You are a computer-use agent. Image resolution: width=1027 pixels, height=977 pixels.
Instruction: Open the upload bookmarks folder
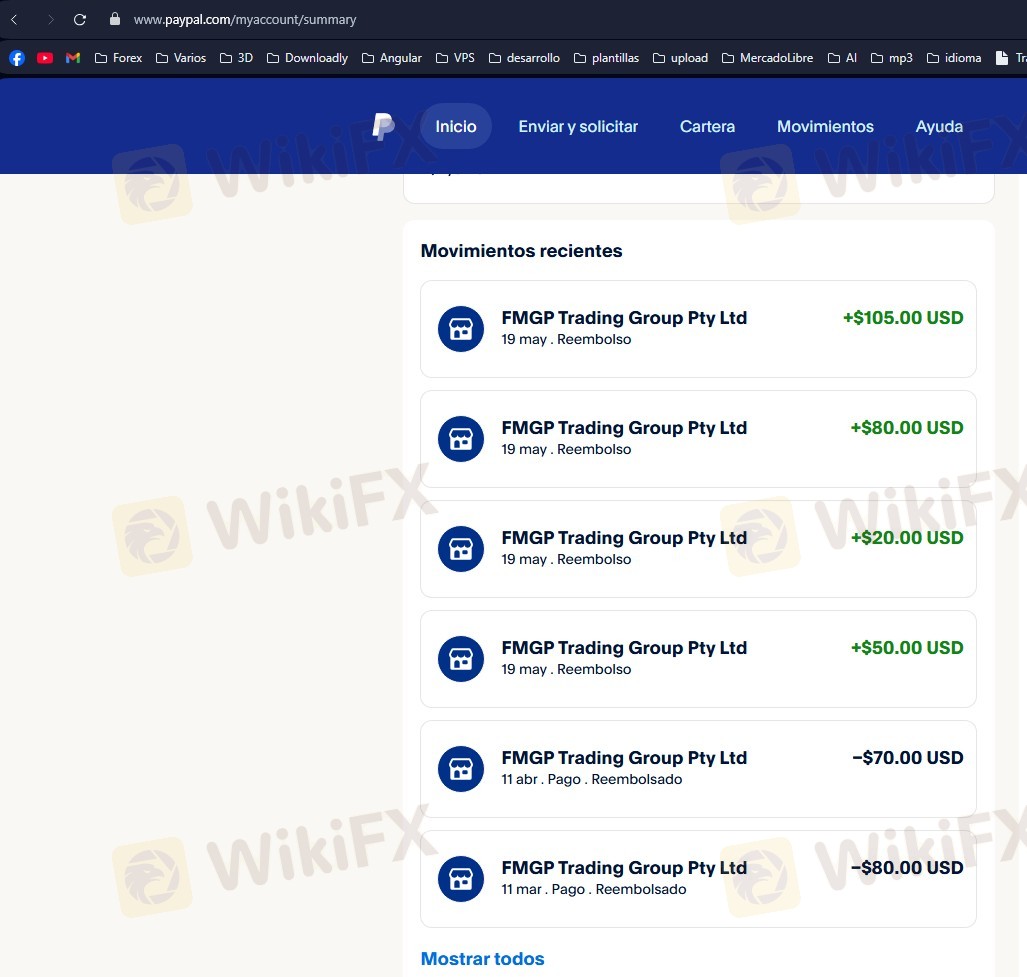coord(681,58)
